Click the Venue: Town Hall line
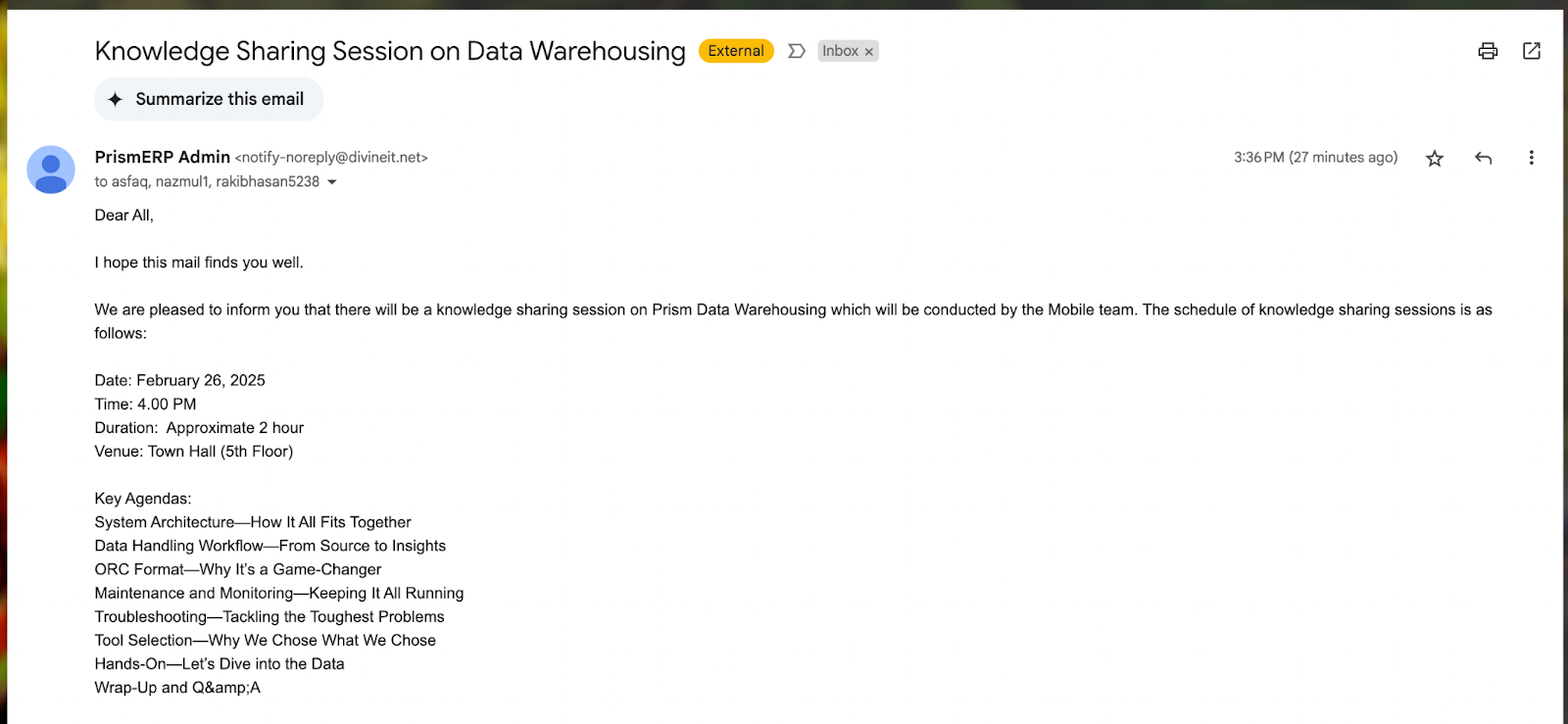 (x=194, y=452)
